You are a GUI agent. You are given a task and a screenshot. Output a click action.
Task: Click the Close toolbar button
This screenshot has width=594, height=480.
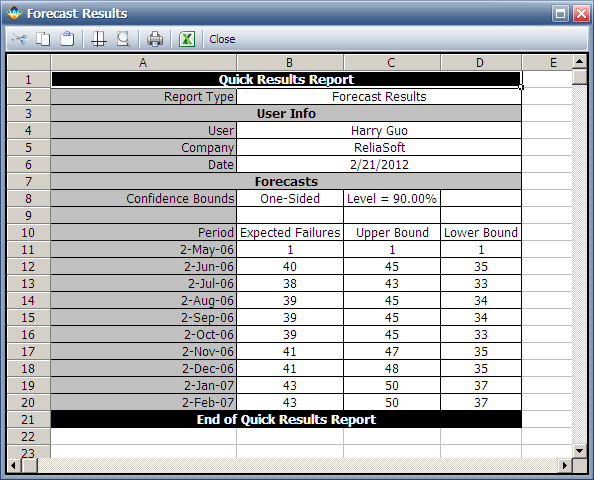(x=222, y=39)
